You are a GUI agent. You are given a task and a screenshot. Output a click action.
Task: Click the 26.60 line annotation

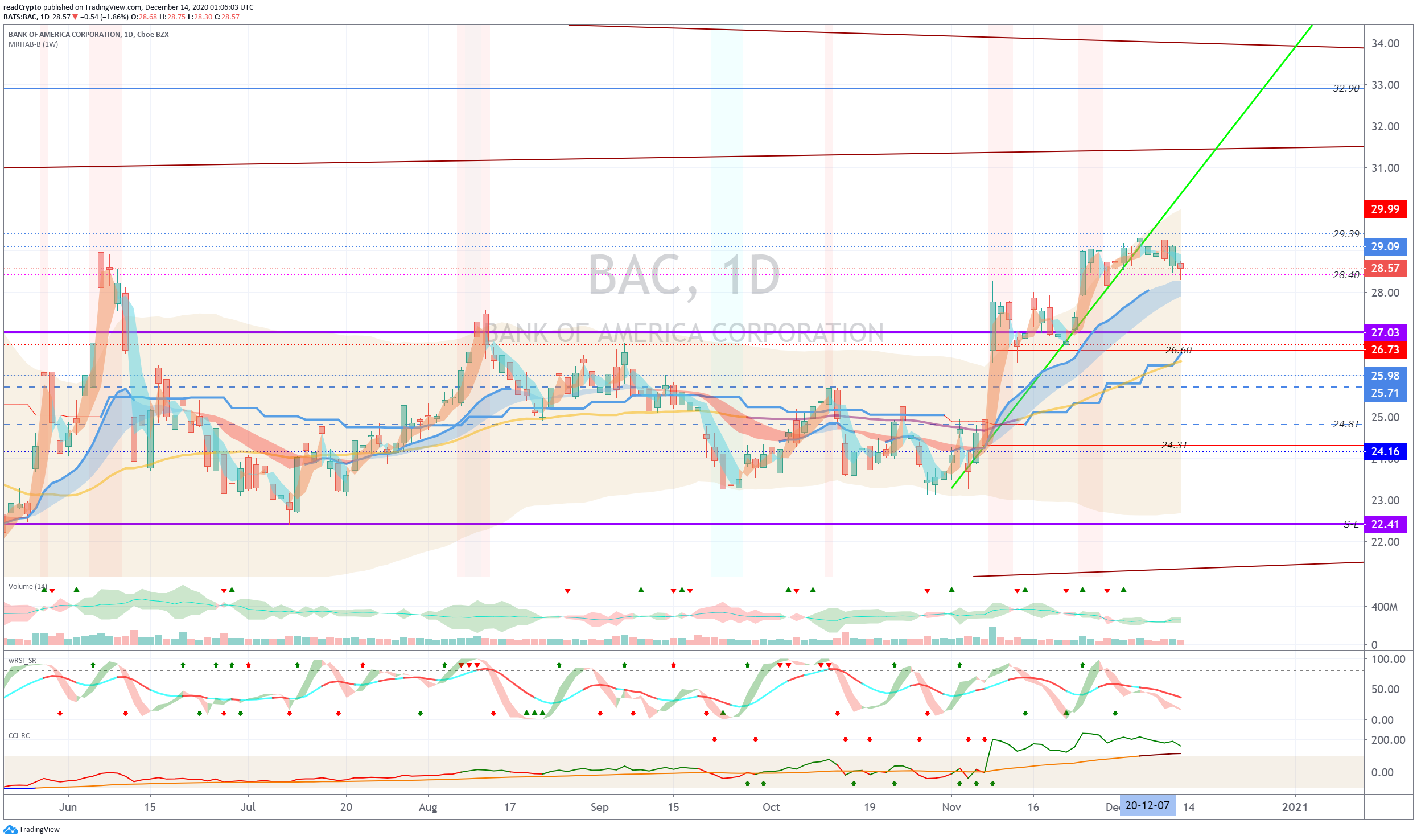pyautogui.click(x=1179, y=350)
